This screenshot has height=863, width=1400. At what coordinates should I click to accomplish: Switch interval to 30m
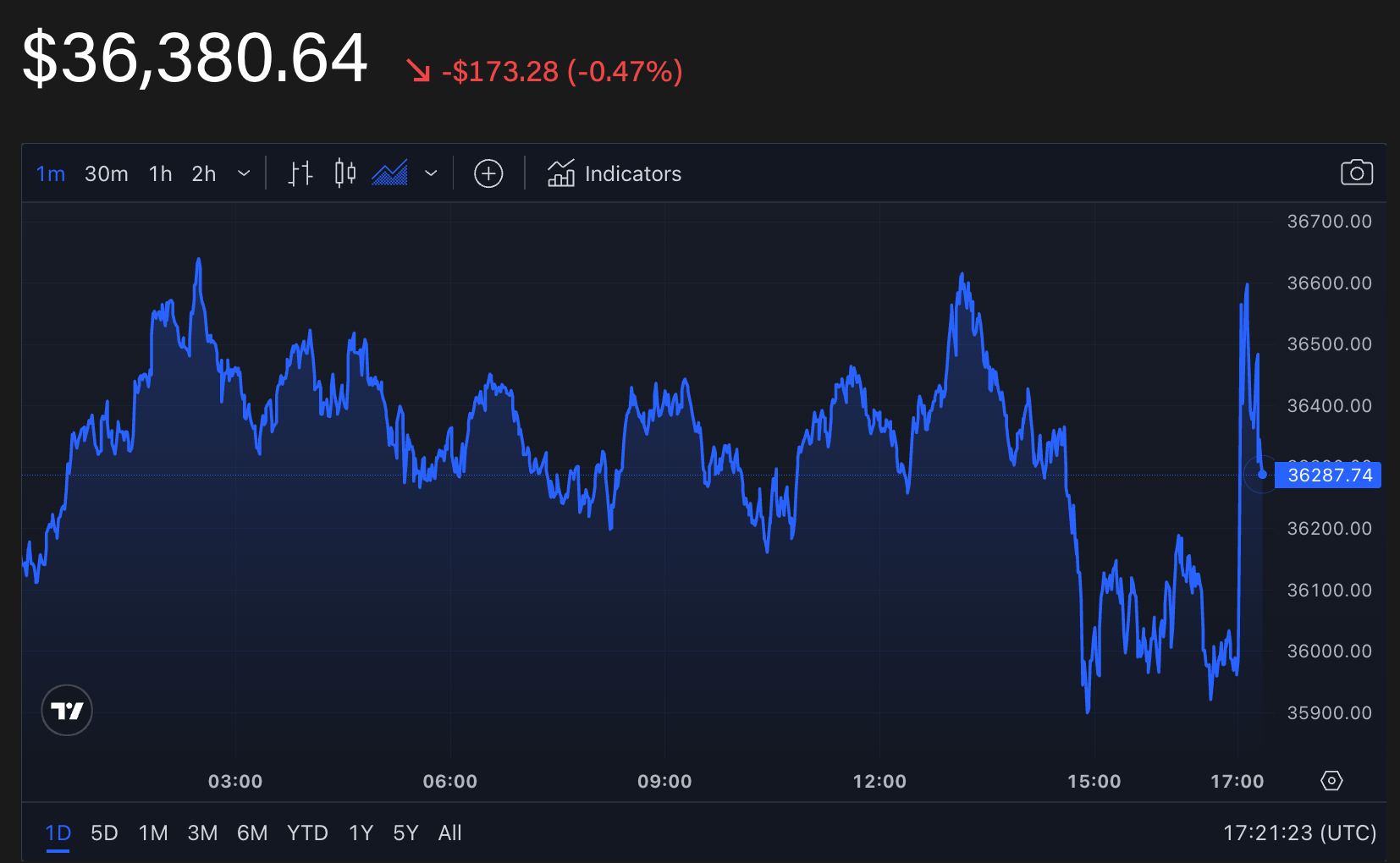click(x=107, y=173)
